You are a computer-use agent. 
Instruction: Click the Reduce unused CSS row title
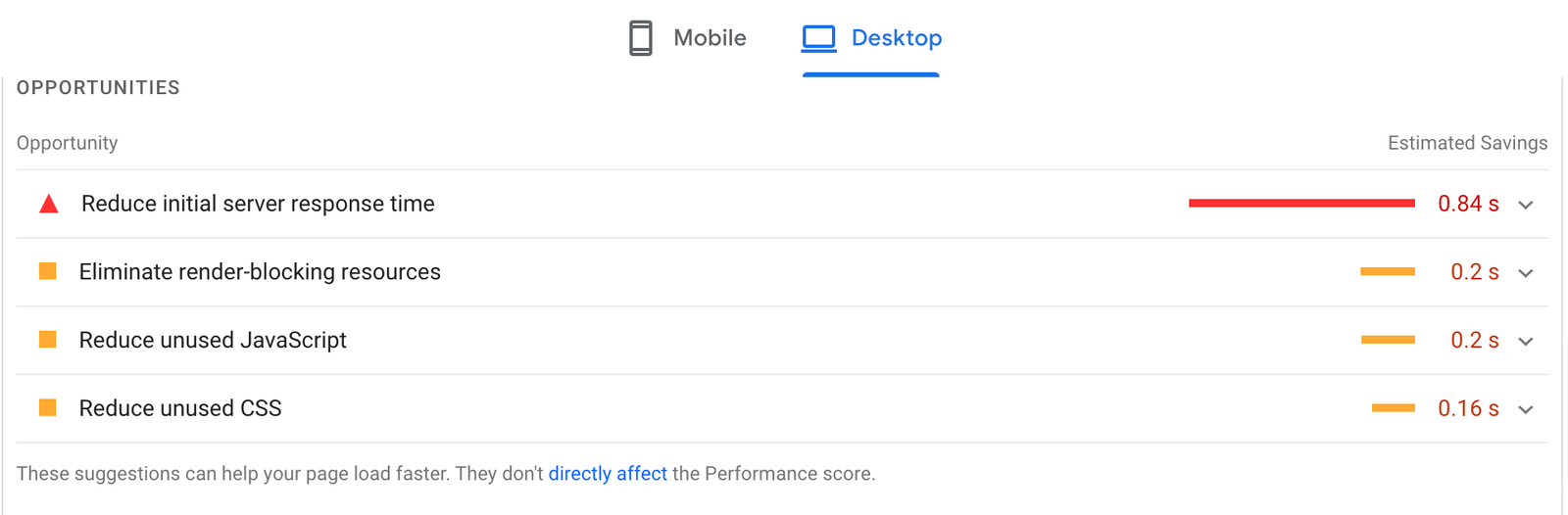(x=180, y=408)
